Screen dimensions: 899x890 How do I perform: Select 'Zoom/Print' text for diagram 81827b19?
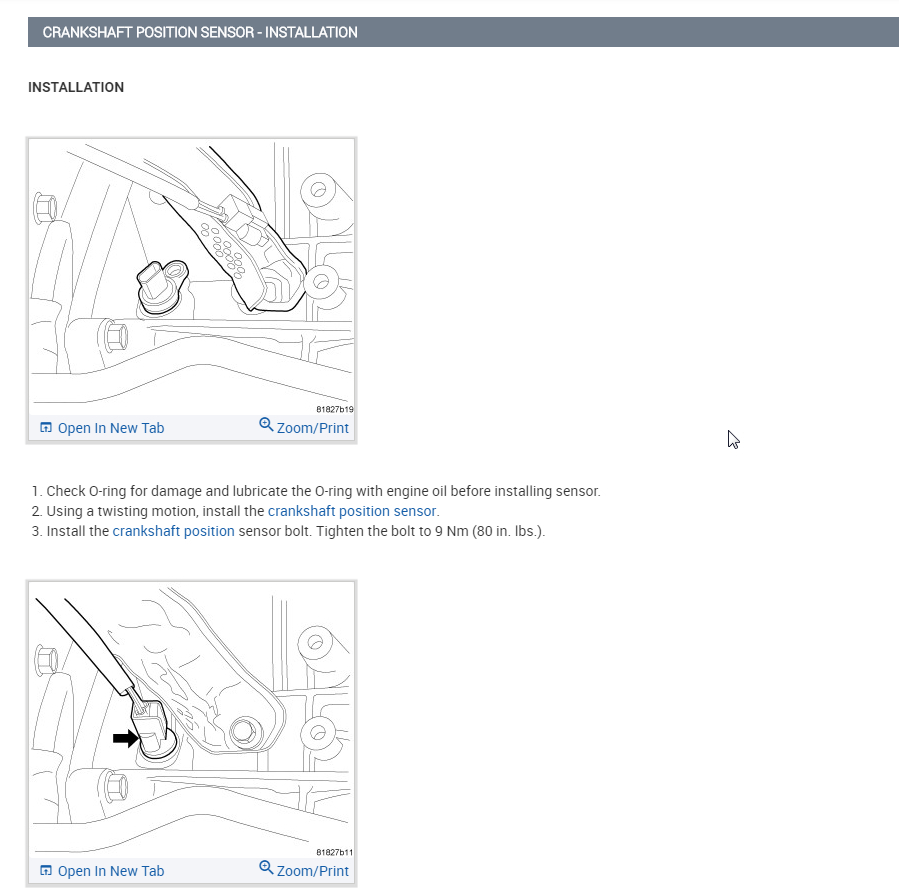tap(312, 428)
